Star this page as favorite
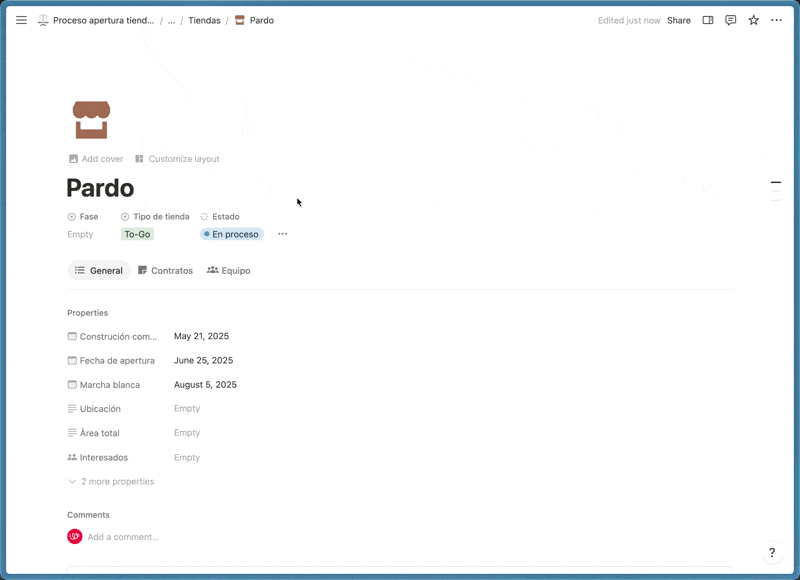 [754, 20]
